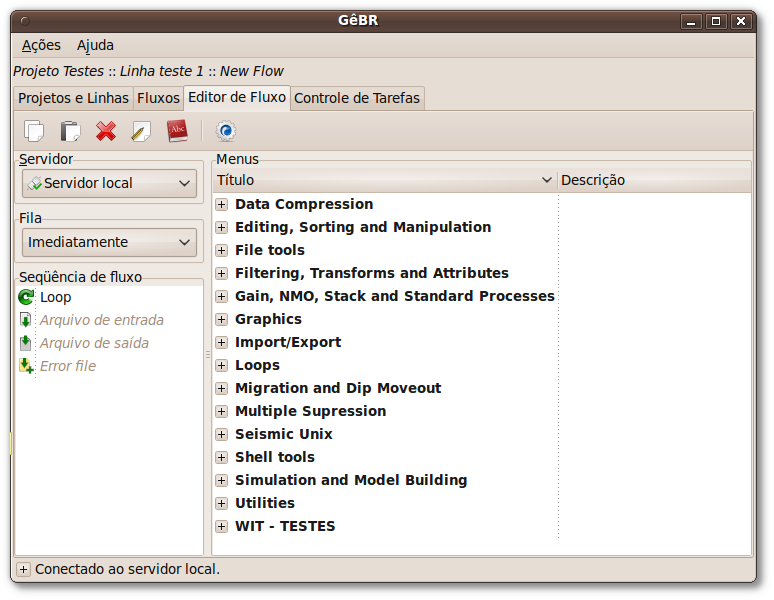Expand the Multiple Supression category
Viewport: 774px width, 600px height.
(x=222, y=412)
